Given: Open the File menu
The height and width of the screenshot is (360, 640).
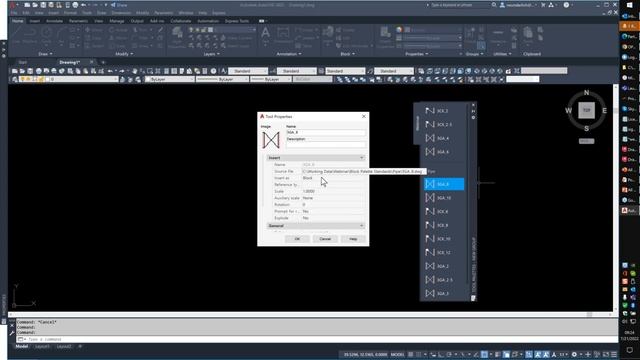Looking at the screenshot, I should 13,13.
